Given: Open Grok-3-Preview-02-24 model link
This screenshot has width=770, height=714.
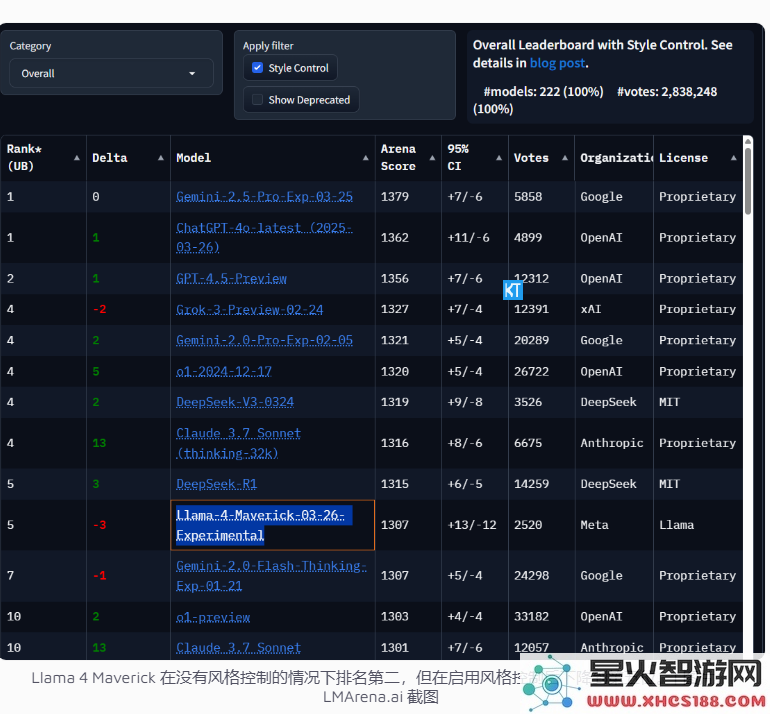Looking at the screenshot, I should [x=249, y=309].
